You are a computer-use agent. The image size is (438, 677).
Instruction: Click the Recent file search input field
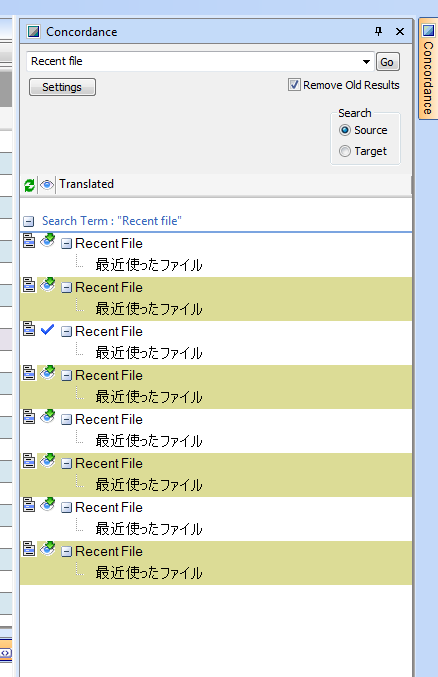coord(194,61)
